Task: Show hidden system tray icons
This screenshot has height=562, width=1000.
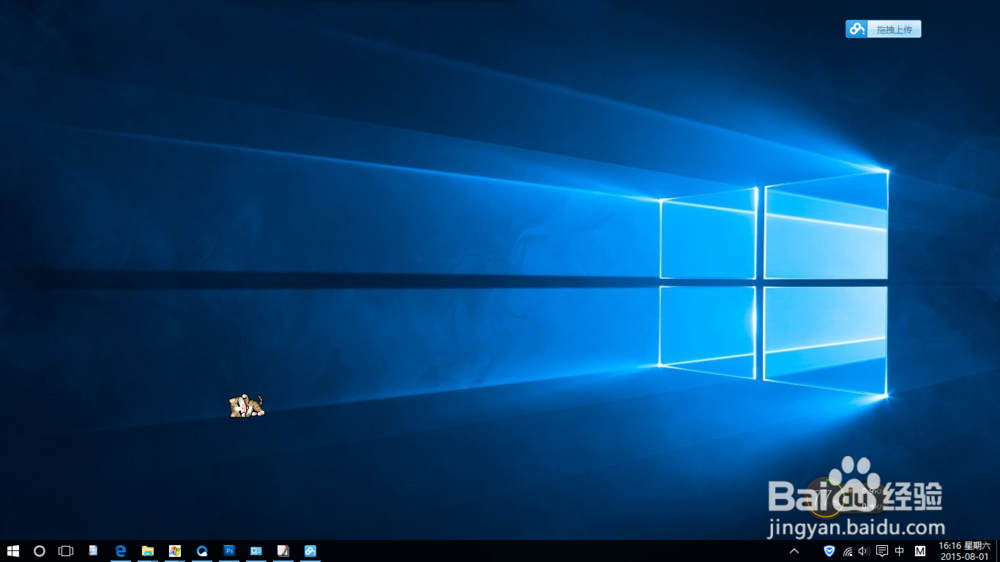Action: tap(794, 551)
